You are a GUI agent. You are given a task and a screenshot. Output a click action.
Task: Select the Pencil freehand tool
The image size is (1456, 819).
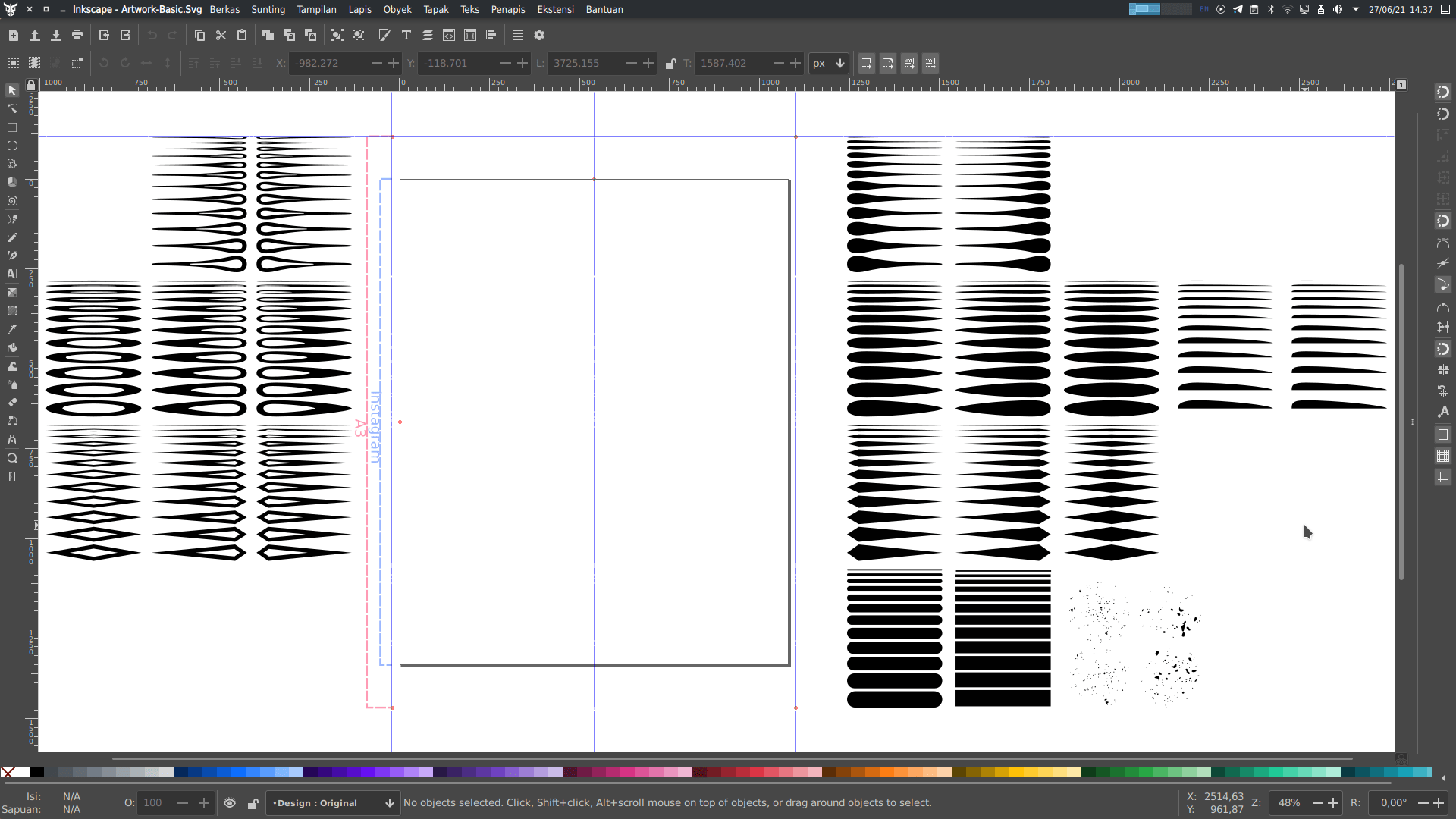[12, 237]
